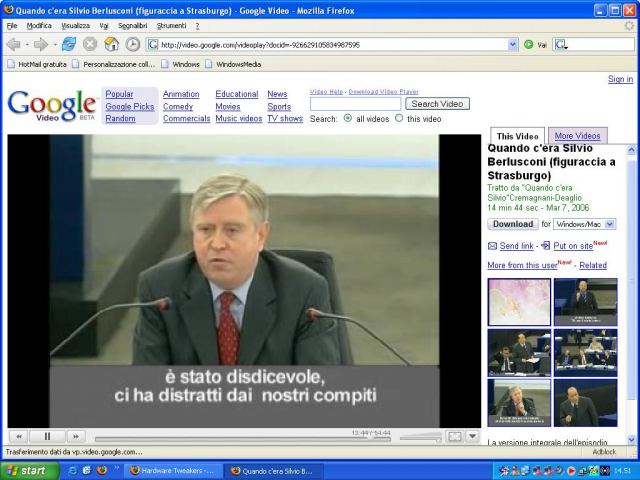Open Firefox from quick launch icon
This screenshot has width=640, height=480.
(x=102, y=470)
